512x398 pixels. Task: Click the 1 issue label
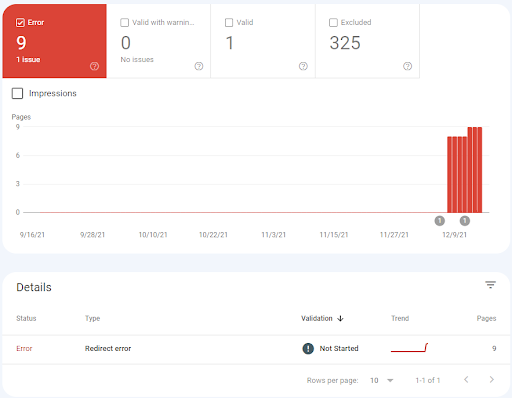(28, 60)
